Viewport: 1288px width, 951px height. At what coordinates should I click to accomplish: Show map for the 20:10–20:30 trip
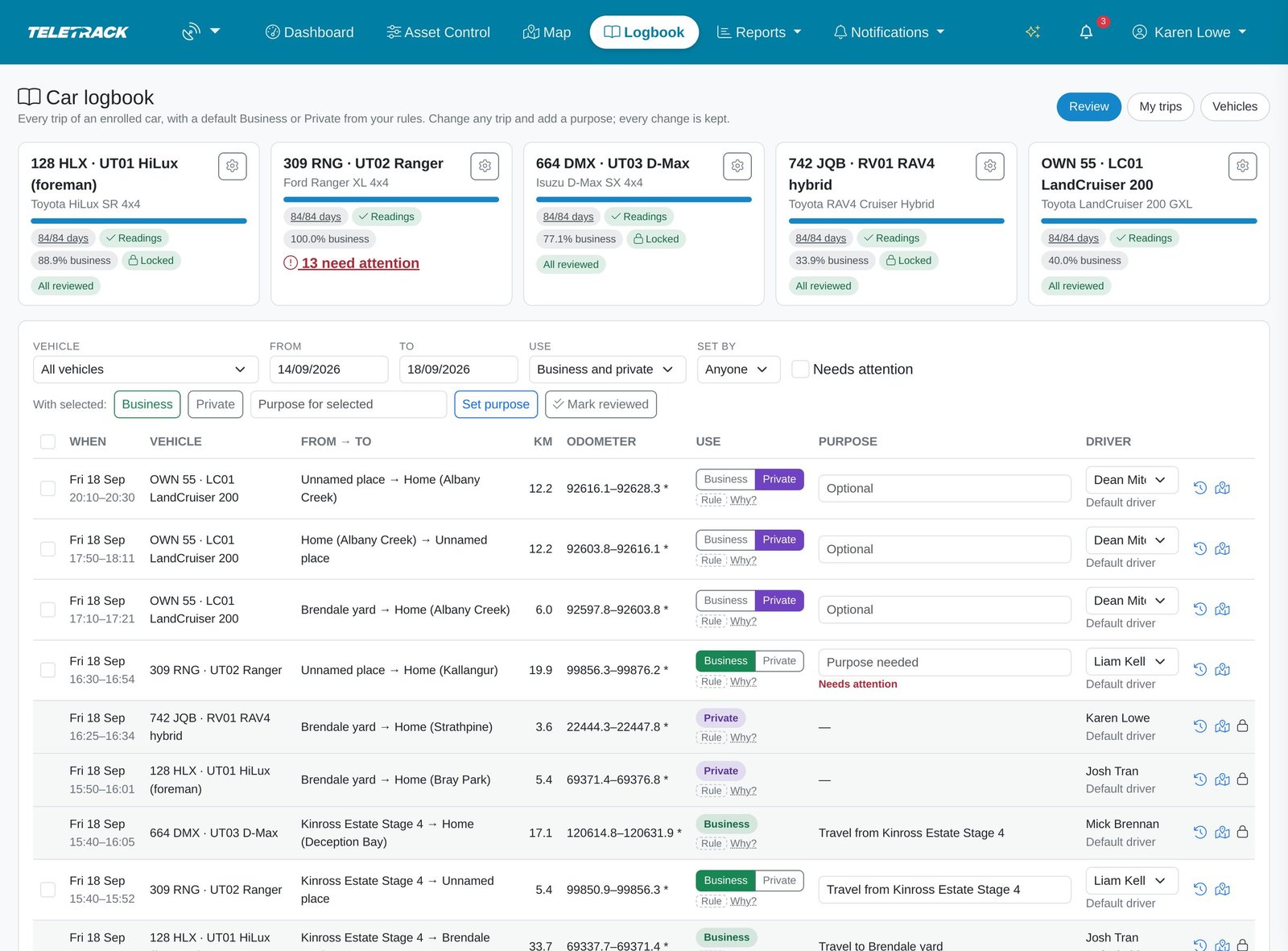coord(1222,488)
